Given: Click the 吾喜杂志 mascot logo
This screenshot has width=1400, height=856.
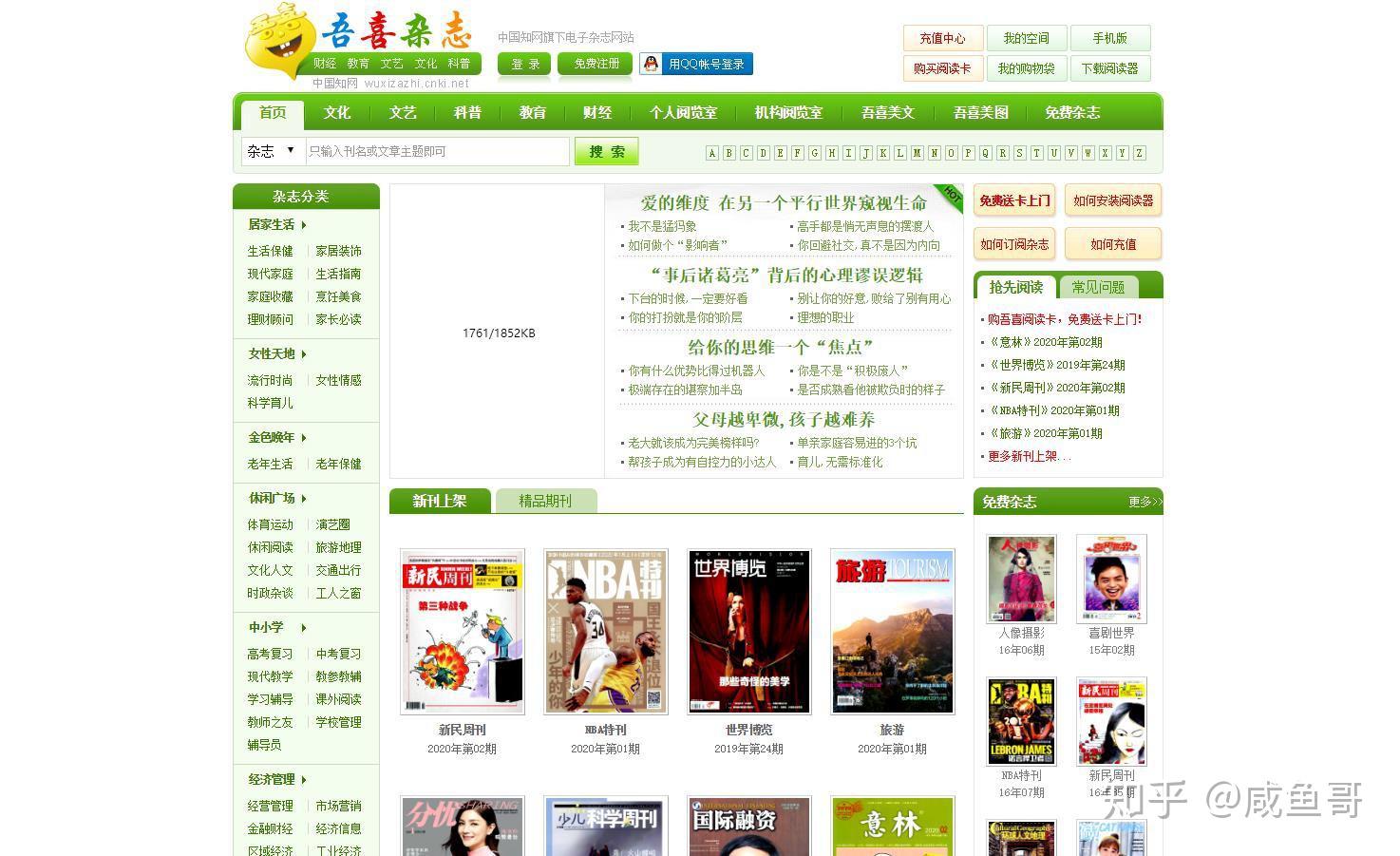Looking at the screenshot, I should (x=280, y=43).
